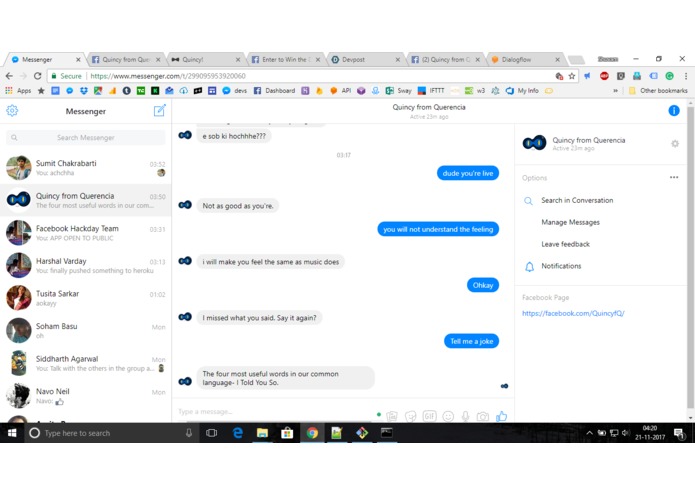This screenshot has height=494, width=695.
Task: Click the browser address bar URL
Action: 168,76
